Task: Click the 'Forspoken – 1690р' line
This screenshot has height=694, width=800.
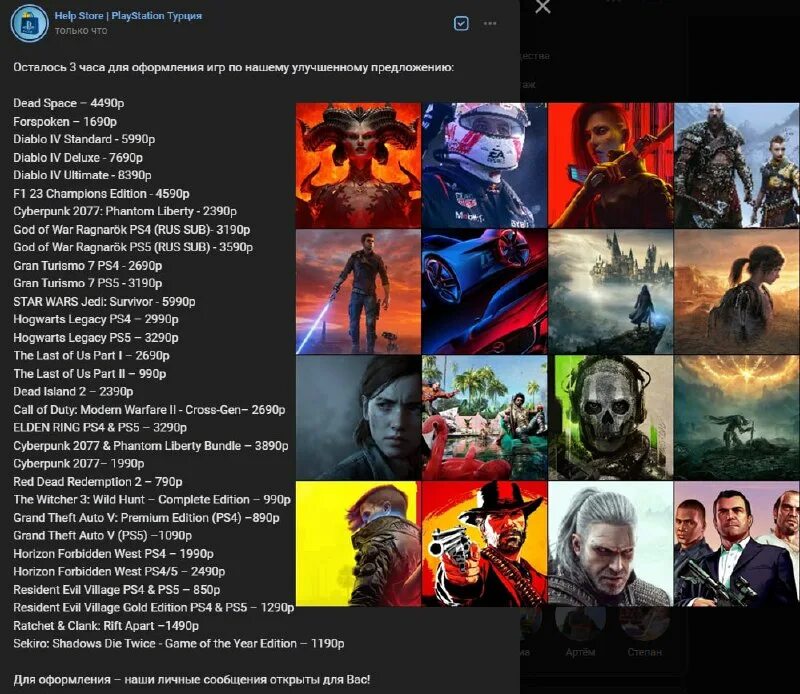Action: pos(65,121)
